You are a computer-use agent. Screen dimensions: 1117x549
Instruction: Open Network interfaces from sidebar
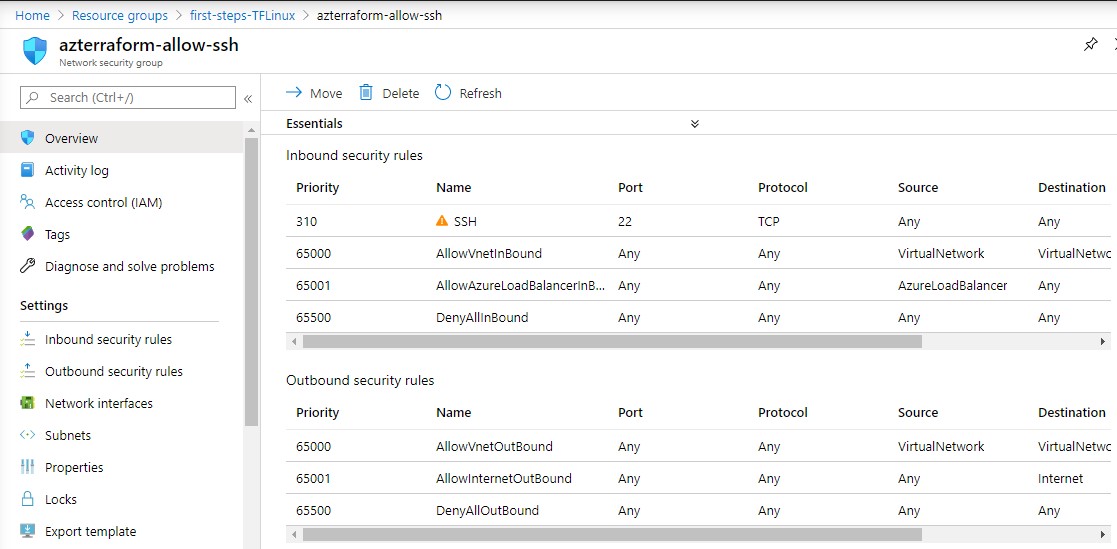point(98,403)
